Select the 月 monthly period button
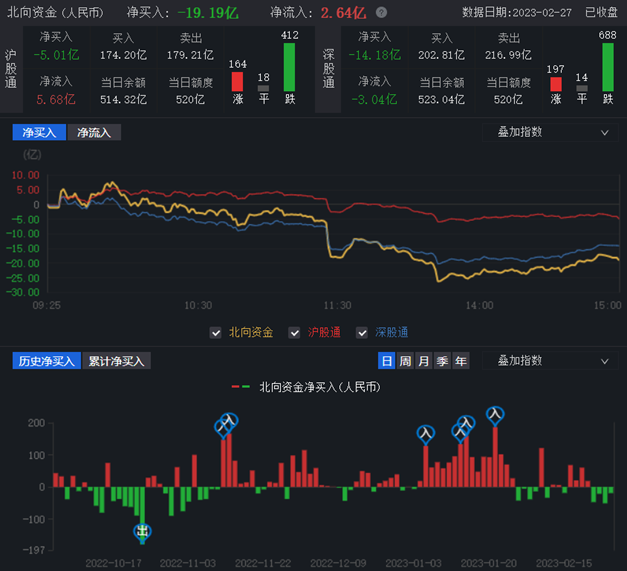Viewport: 627px width, 571px height. click(424, 361)
